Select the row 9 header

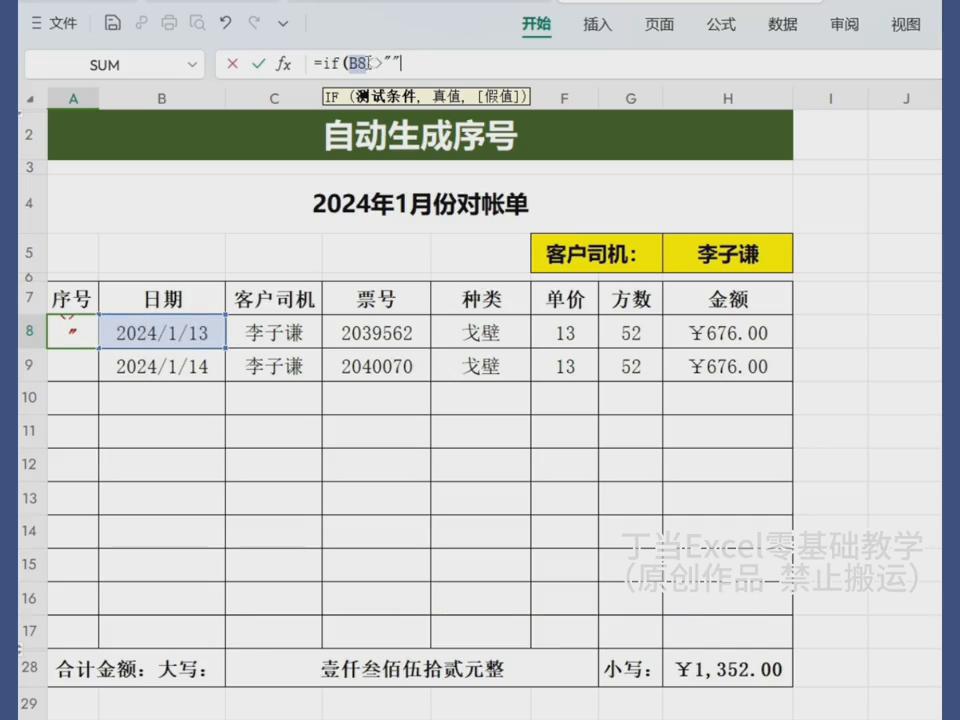tap(30, 366)
